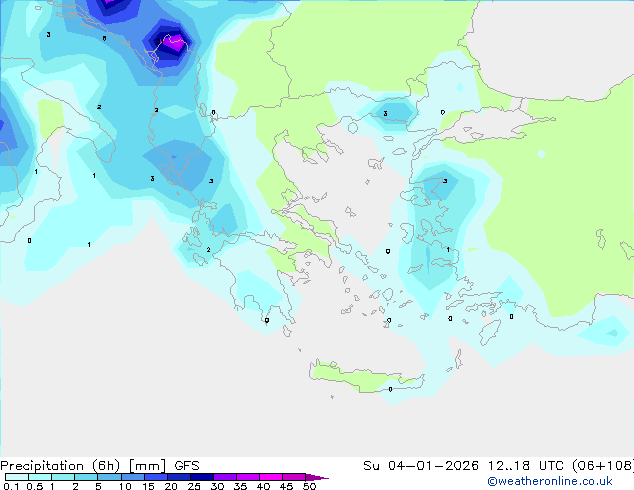The height and width of the screenshot is (490, 634).
Task: Pick the 15–20 mm legend swatch
Action: point(156,477)
